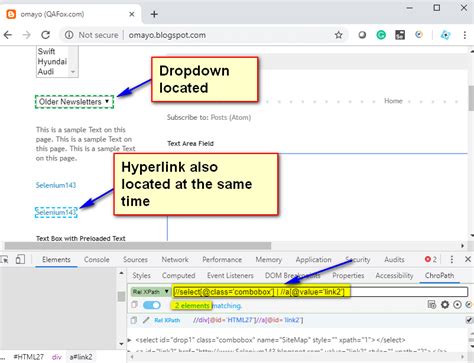Click the #HTML27 breadcrumb
This screenshot has width=474, height=363.
(28, 357)
